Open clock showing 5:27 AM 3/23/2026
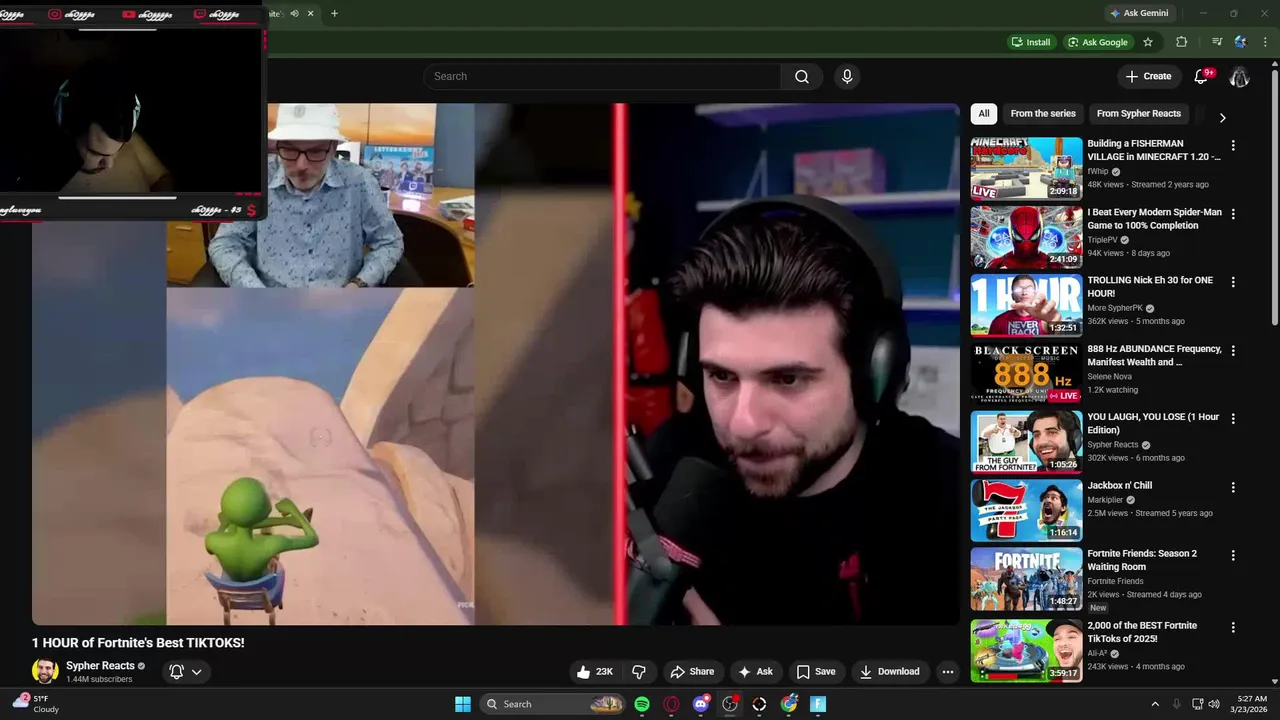This screenshot has height=720, width=1280. pos(1251,704)
